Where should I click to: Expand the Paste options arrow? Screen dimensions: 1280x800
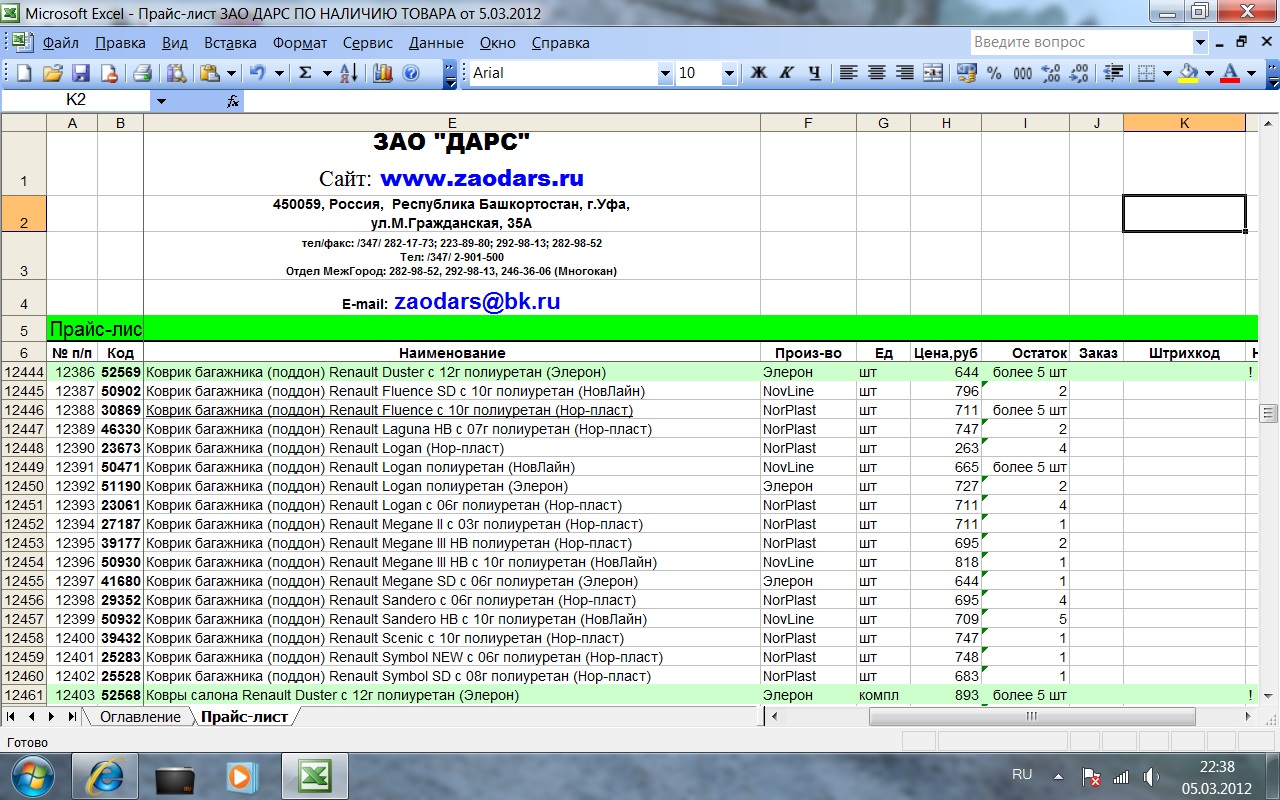point(231,73)
